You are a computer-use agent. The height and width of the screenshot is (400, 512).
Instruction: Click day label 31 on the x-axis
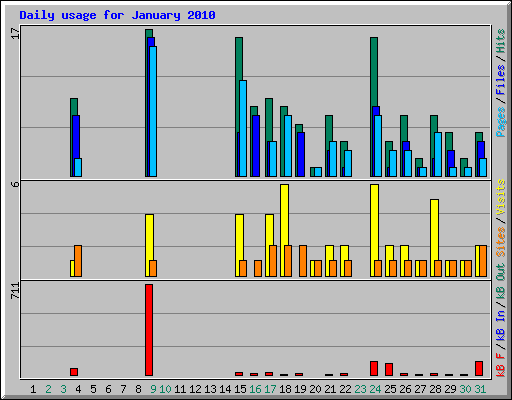pyautogui.click(x=480, y=389)
